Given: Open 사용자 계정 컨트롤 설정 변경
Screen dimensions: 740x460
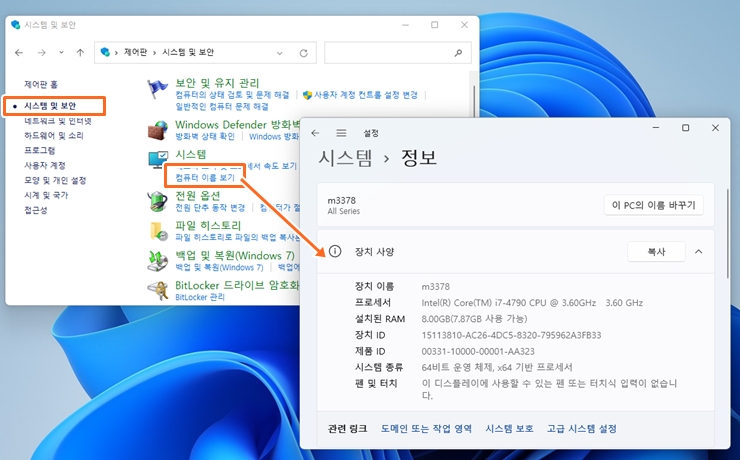Looking at the screenshot, I should click(x=366, y=95).
